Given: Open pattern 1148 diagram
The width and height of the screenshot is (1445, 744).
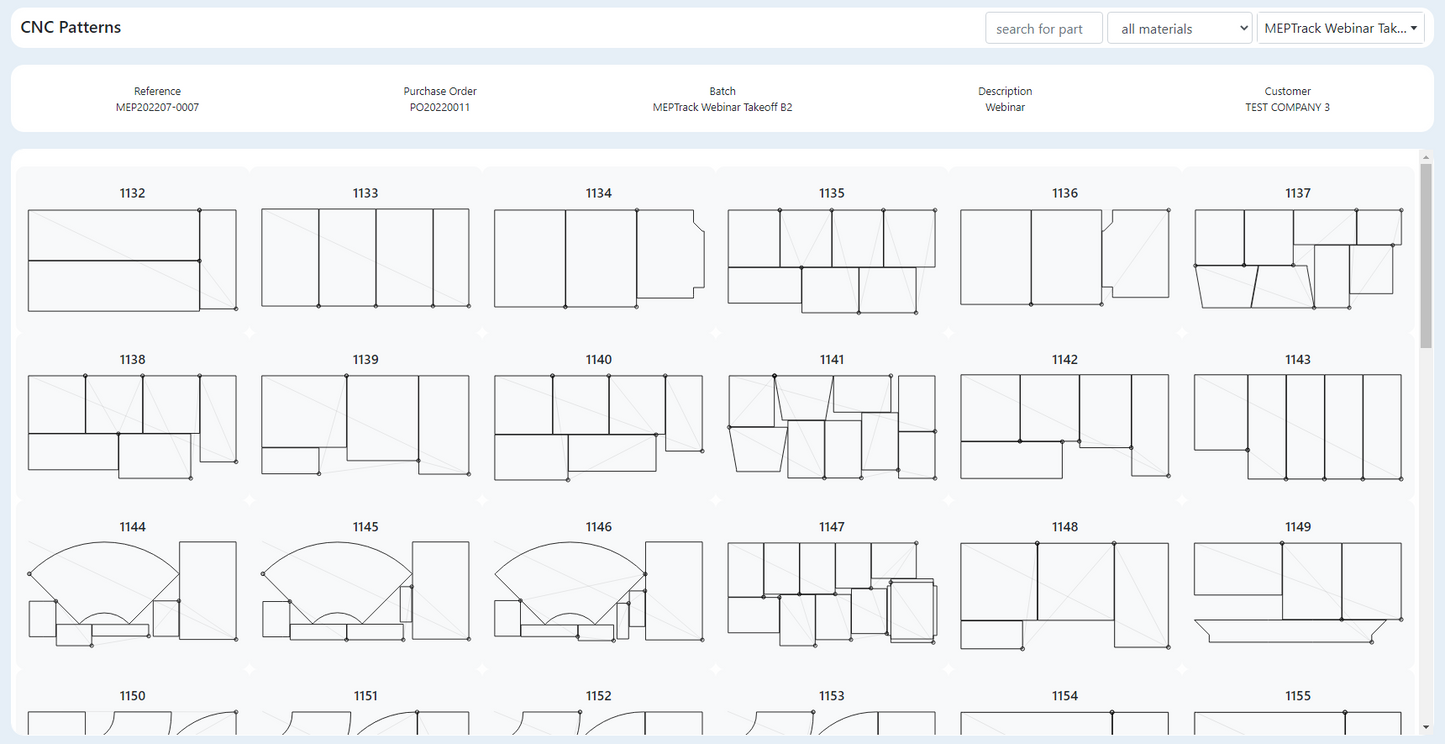Looking at the screenshot, I should [1064, 593].
